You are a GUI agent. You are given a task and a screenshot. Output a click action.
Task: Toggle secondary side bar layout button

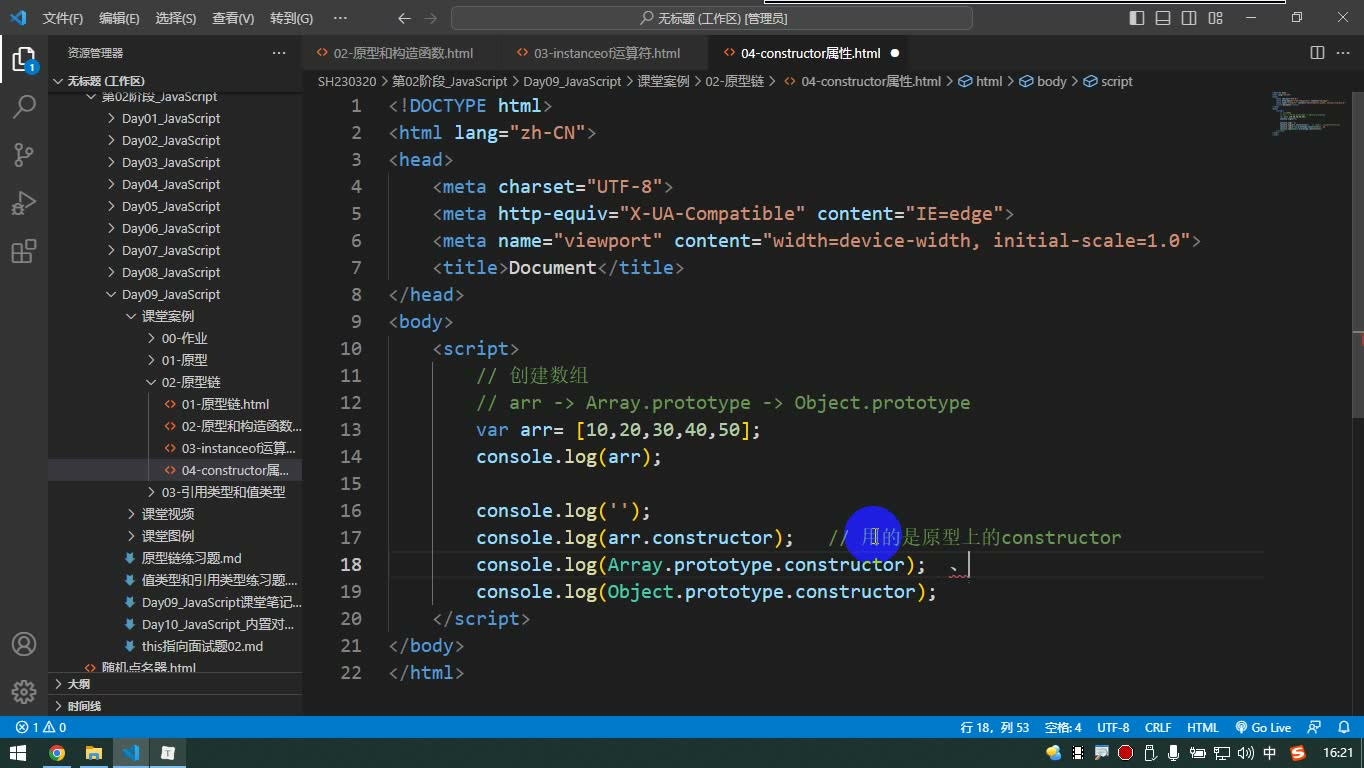pyautogui.click(x=1189, y=18)
